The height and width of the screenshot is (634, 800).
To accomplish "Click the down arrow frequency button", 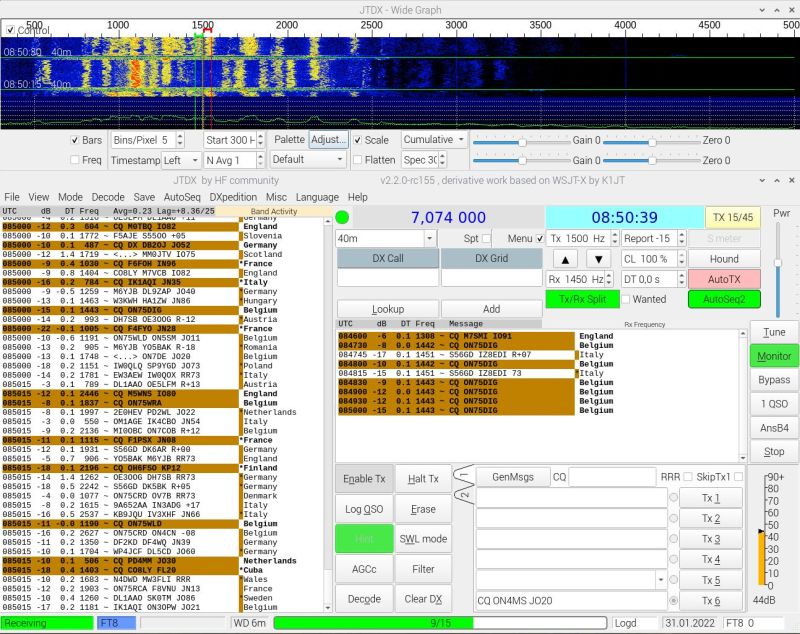I will point(598,259).
